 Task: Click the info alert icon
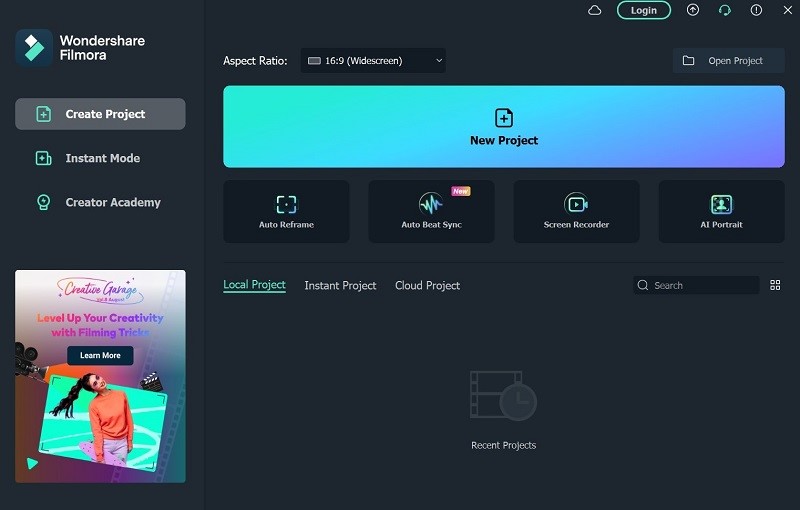coord(756,10)
